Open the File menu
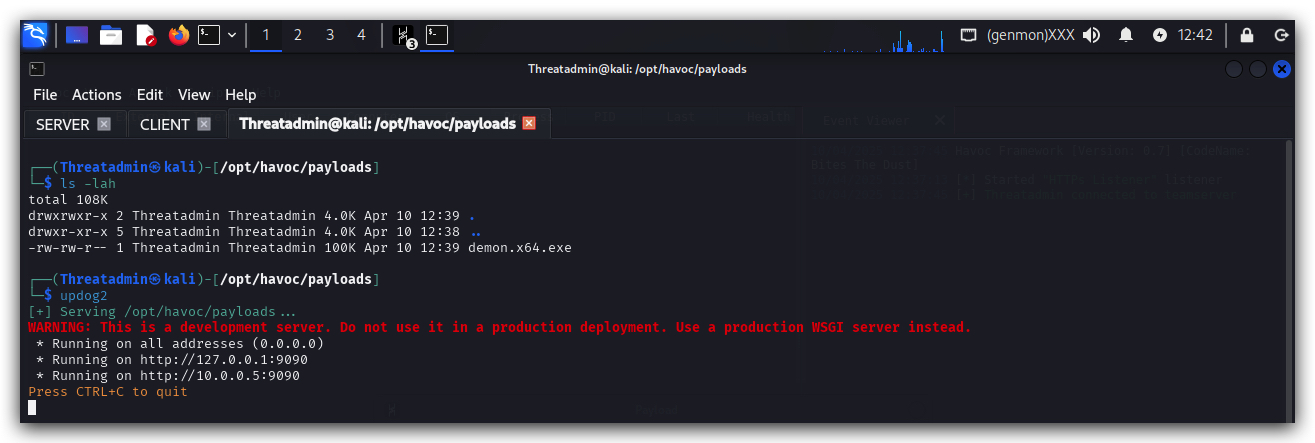The image size is (1315, 443). pos(45,95)
